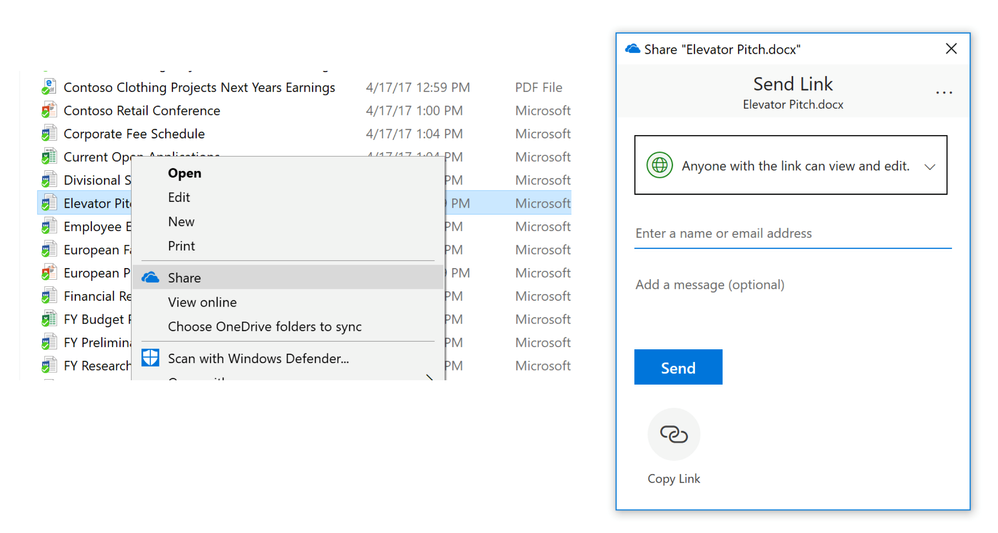
Task: Click the Copy Link chain icon
Action: (674, 435)
